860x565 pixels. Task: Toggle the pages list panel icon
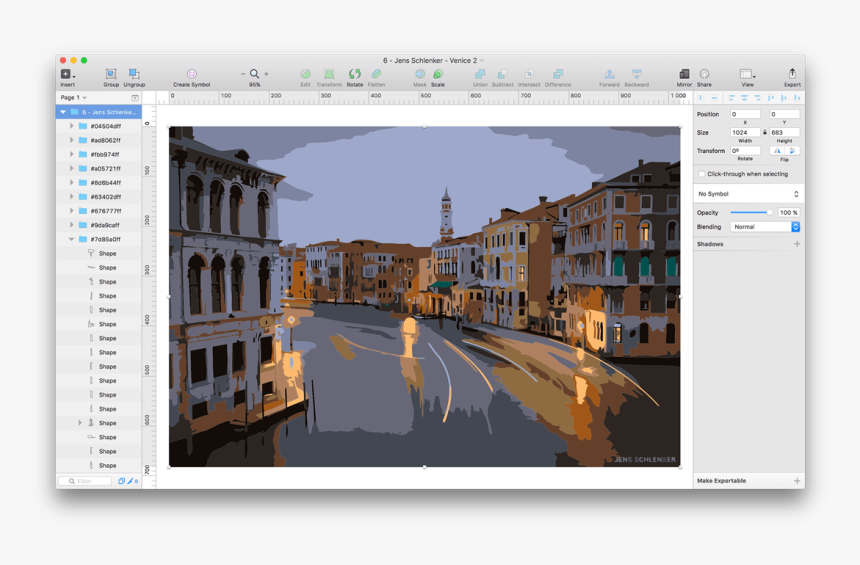(x=135, y=98)
